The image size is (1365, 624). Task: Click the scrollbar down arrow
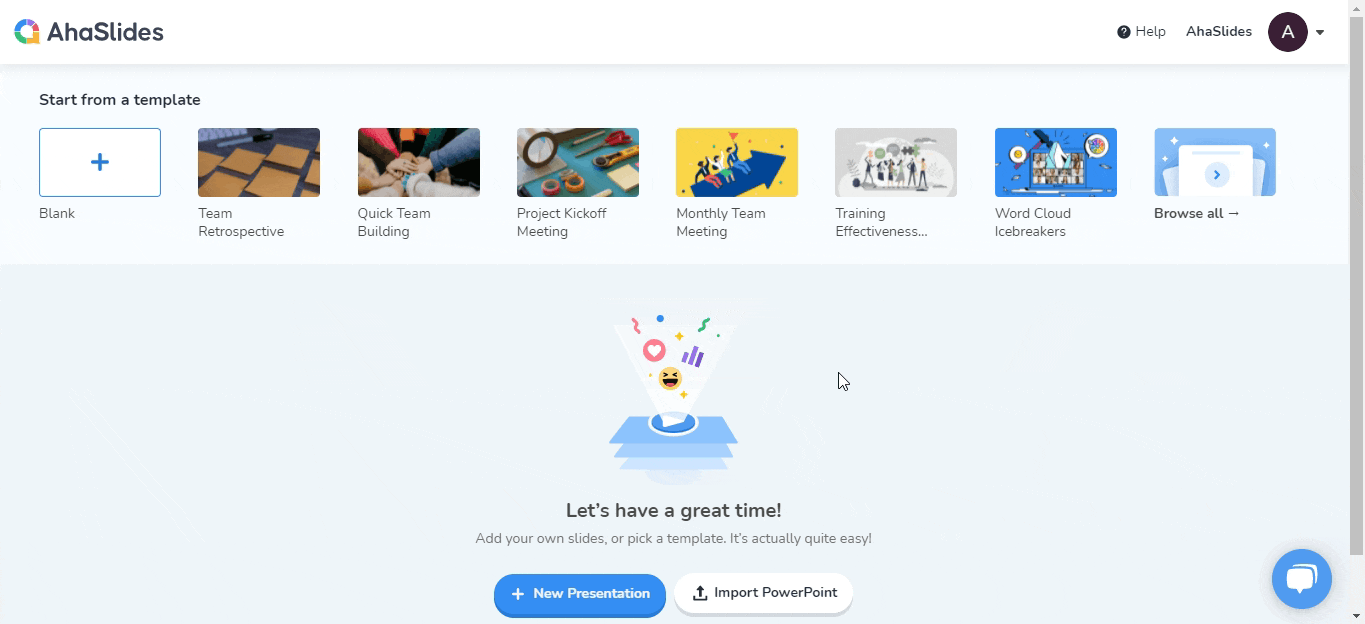pyautogui.click(x=1356, y=616)
